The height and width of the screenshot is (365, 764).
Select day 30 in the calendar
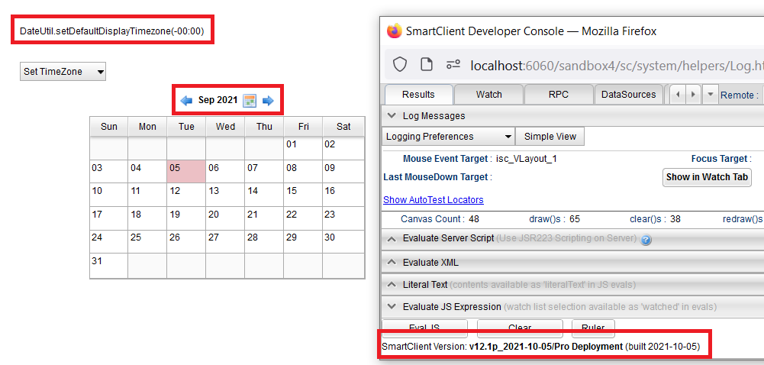pyautogui.click(x=343, y=241)
